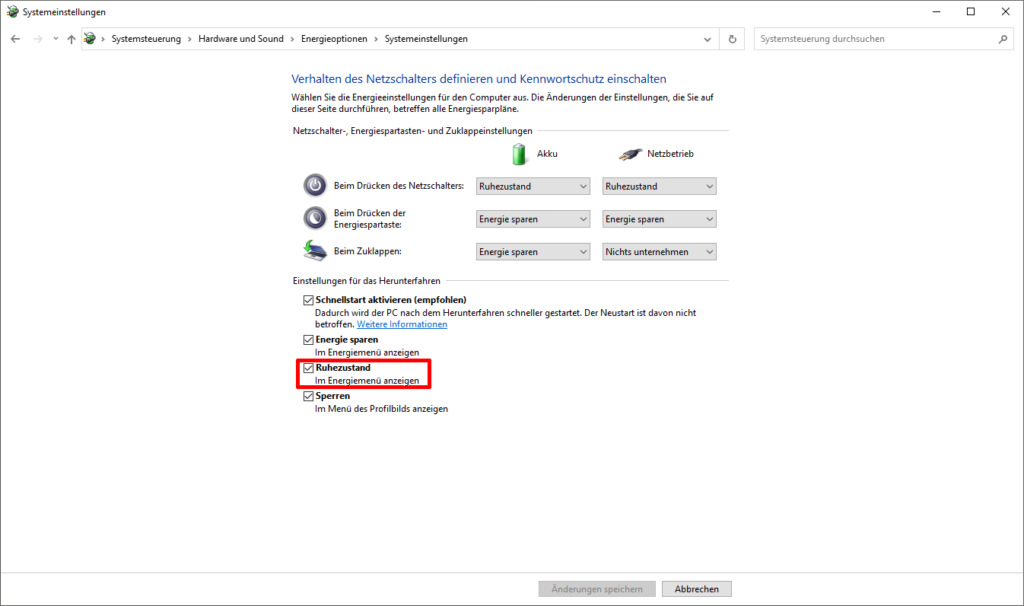Toggle the Schnellstart aktivieren checkbox
The height and width of the screenshot is (606, 1024).
click(309, 300)
